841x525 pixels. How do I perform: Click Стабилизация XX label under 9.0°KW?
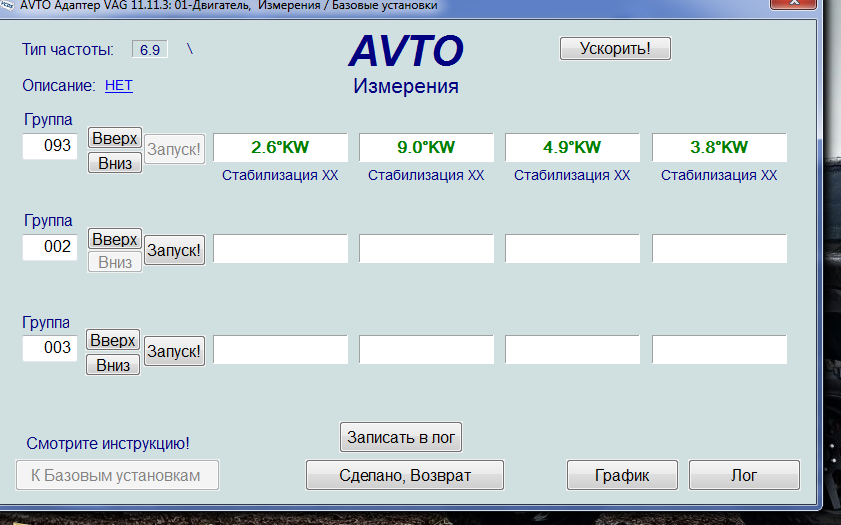pyautogui.click(x=426, y=175)
